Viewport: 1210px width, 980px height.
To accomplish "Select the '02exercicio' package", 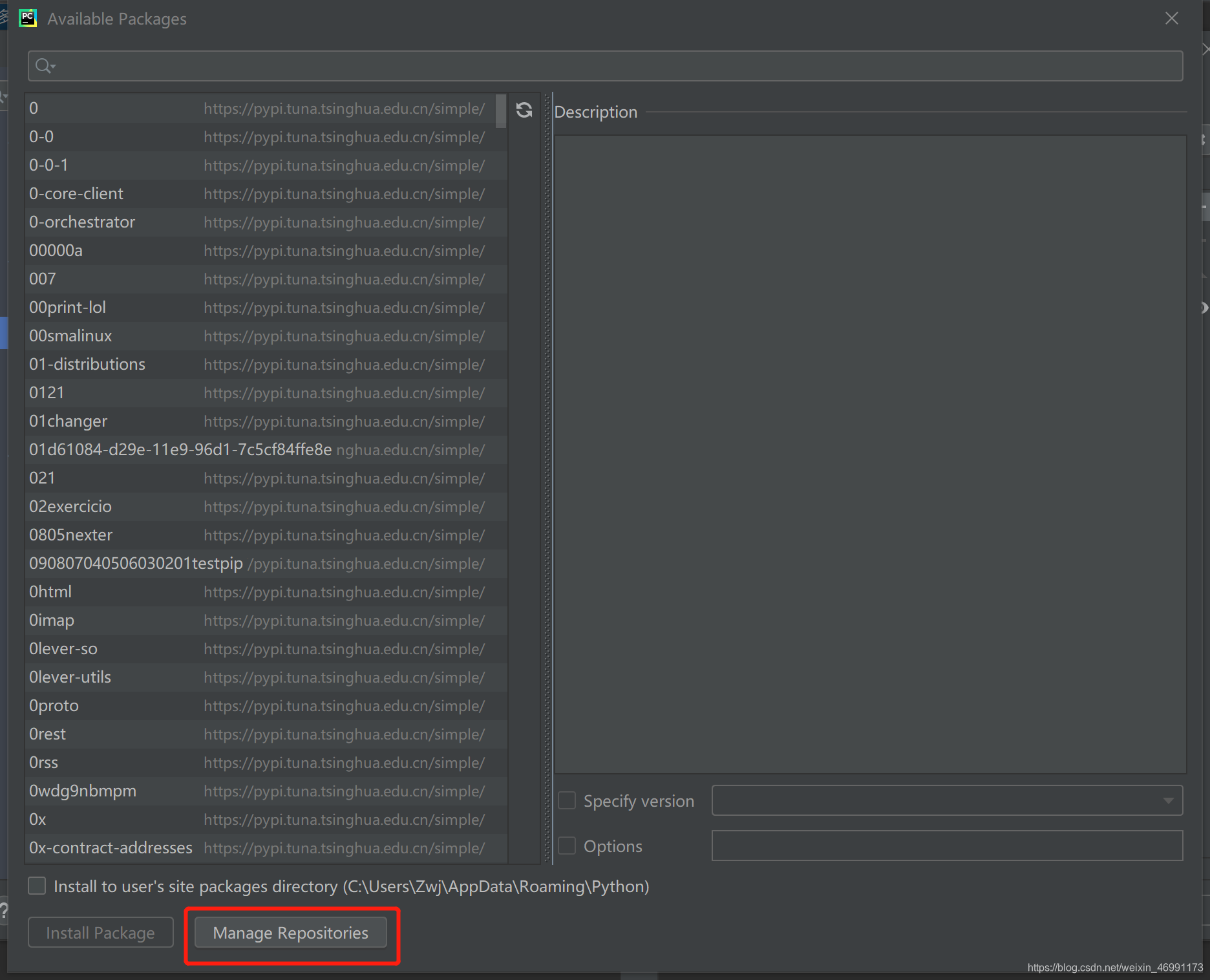I will (x=266, y=507).
